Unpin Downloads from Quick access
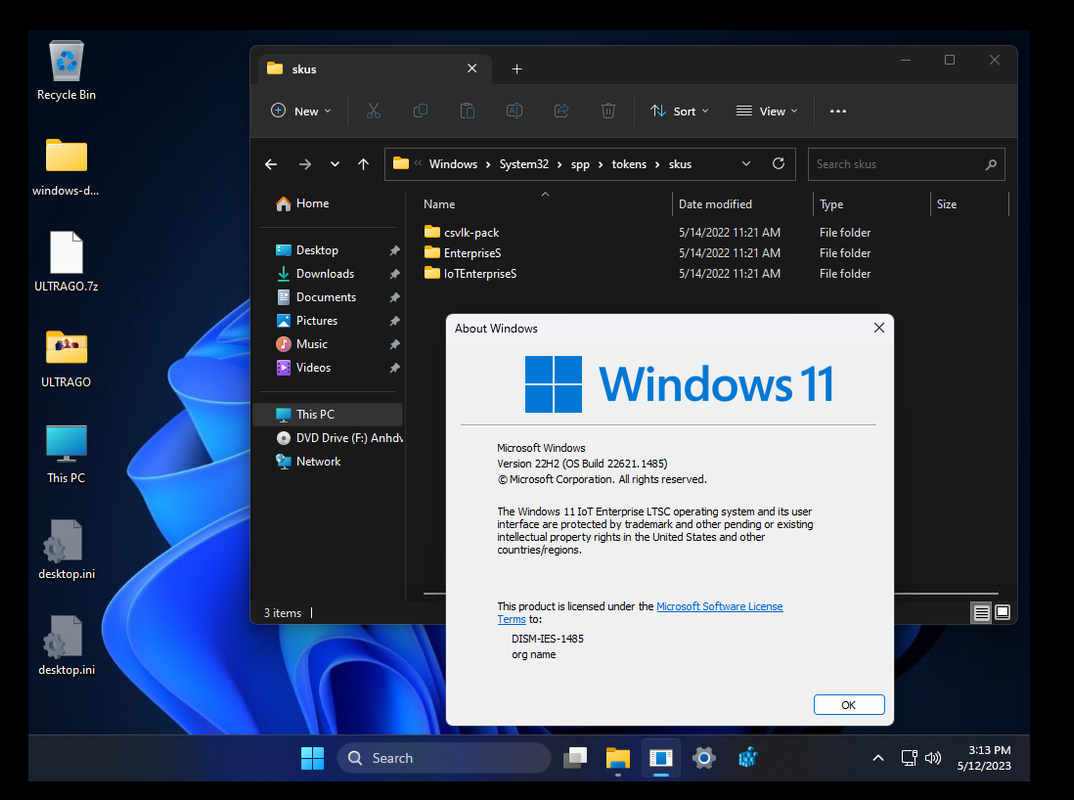 395,274
